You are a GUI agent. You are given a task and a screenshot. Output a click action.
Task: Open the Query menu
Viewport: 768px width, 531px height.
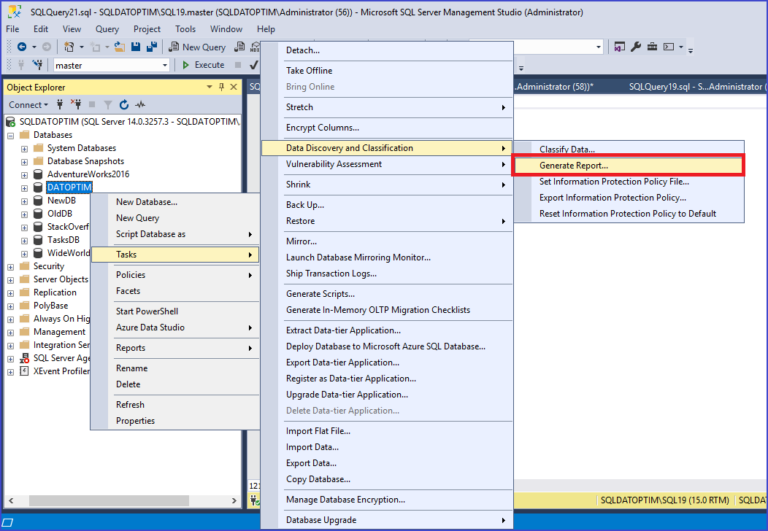point(107,29)
